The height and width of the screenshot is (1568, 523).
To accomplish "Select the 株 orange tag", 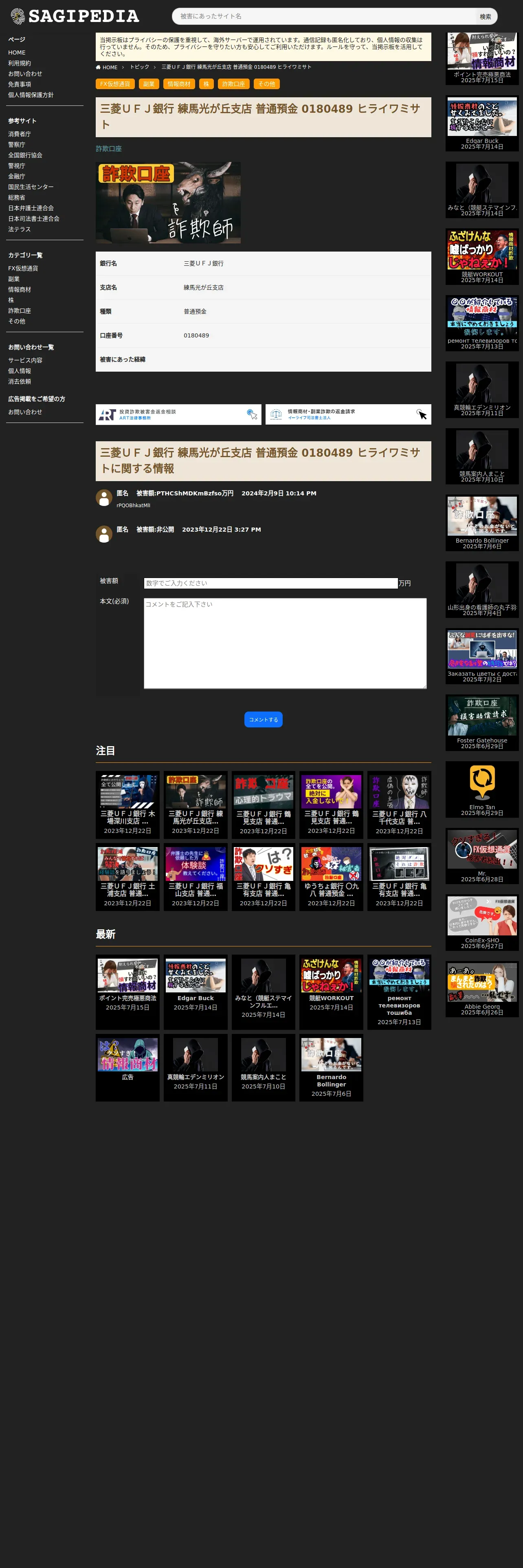I will pyautogui.click(x=207, y=84).
